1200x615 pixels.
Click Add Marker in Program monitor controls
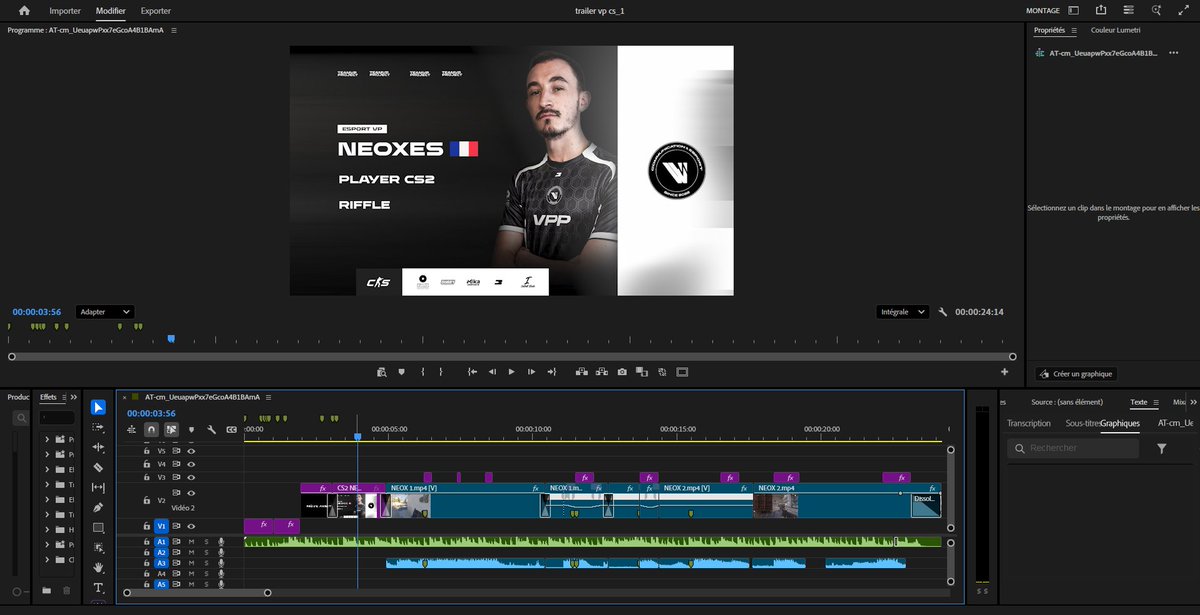click(x=402, y=372)
